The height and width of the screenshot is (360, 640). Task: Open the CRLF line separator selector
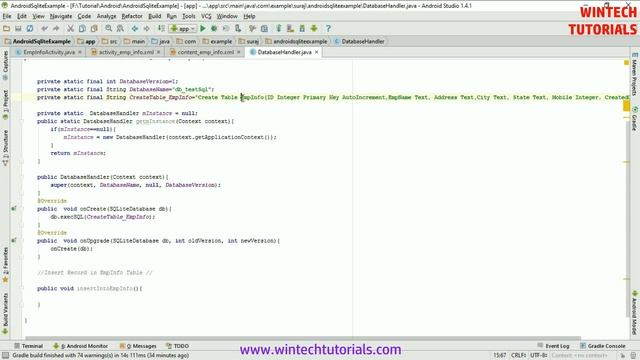[x=519, y=356]
